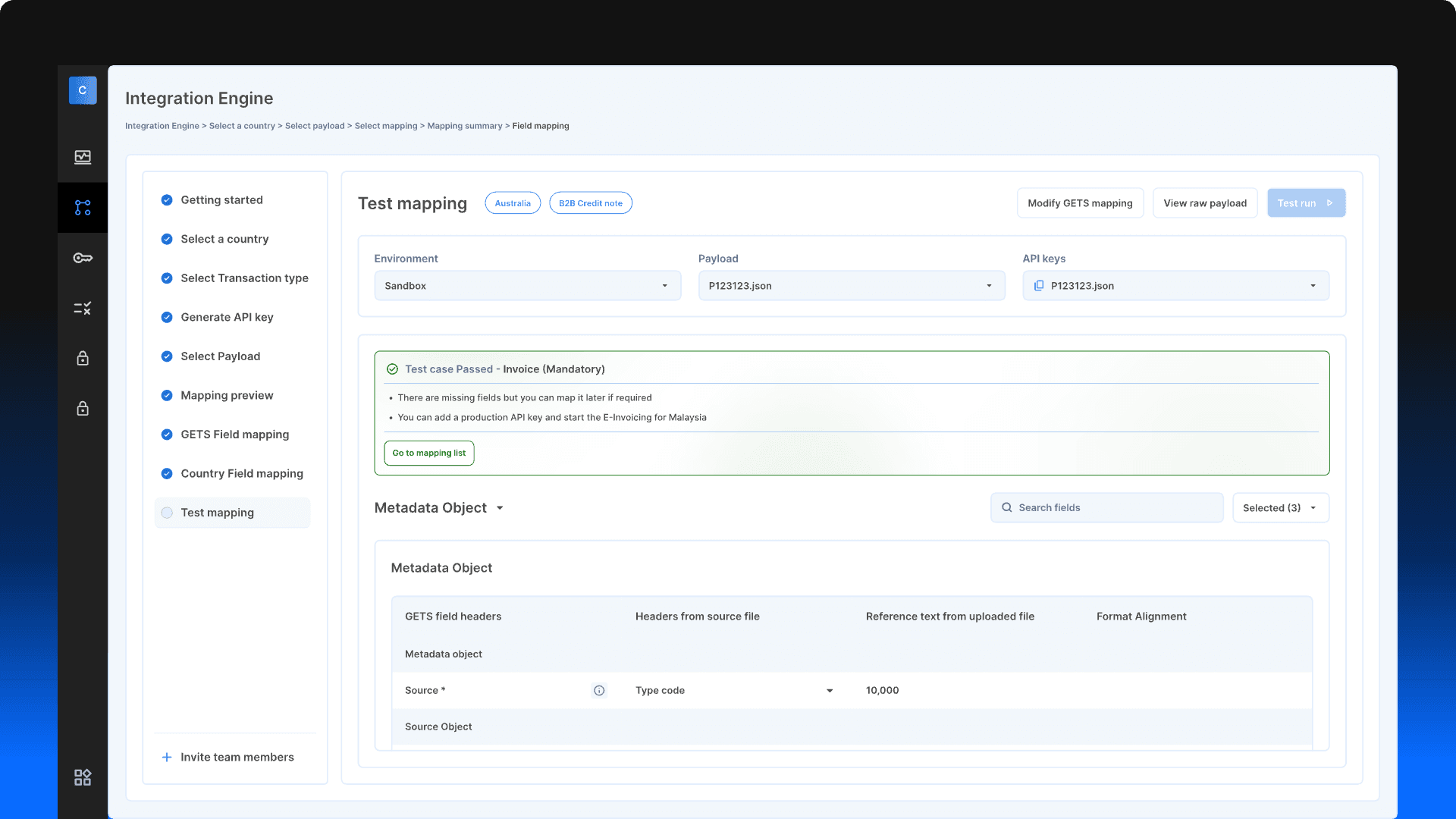Viewport: 1456px width, 819px height.
Task: Expand the Metadata Object section chevron
Action: coord(500,508)
